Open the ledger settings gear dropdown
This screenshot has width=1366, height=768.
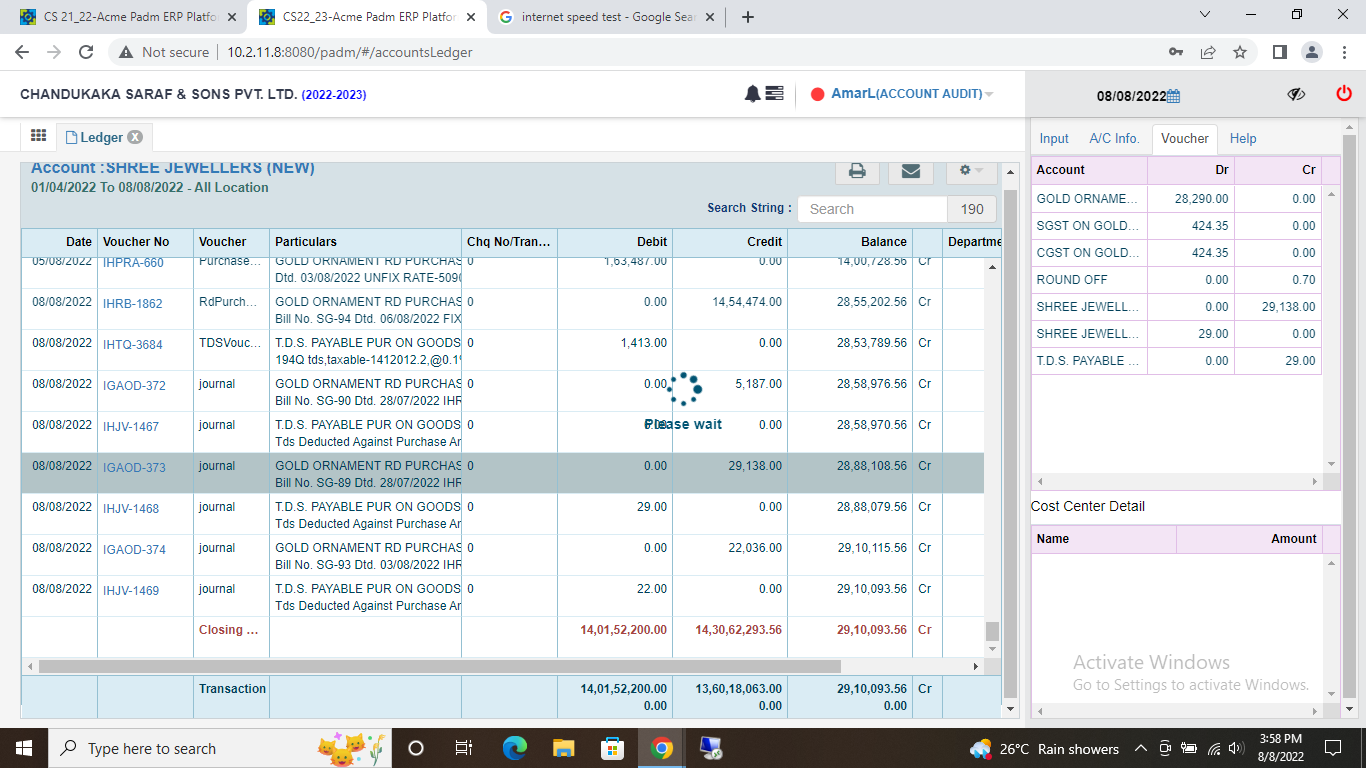coord(971,171)
